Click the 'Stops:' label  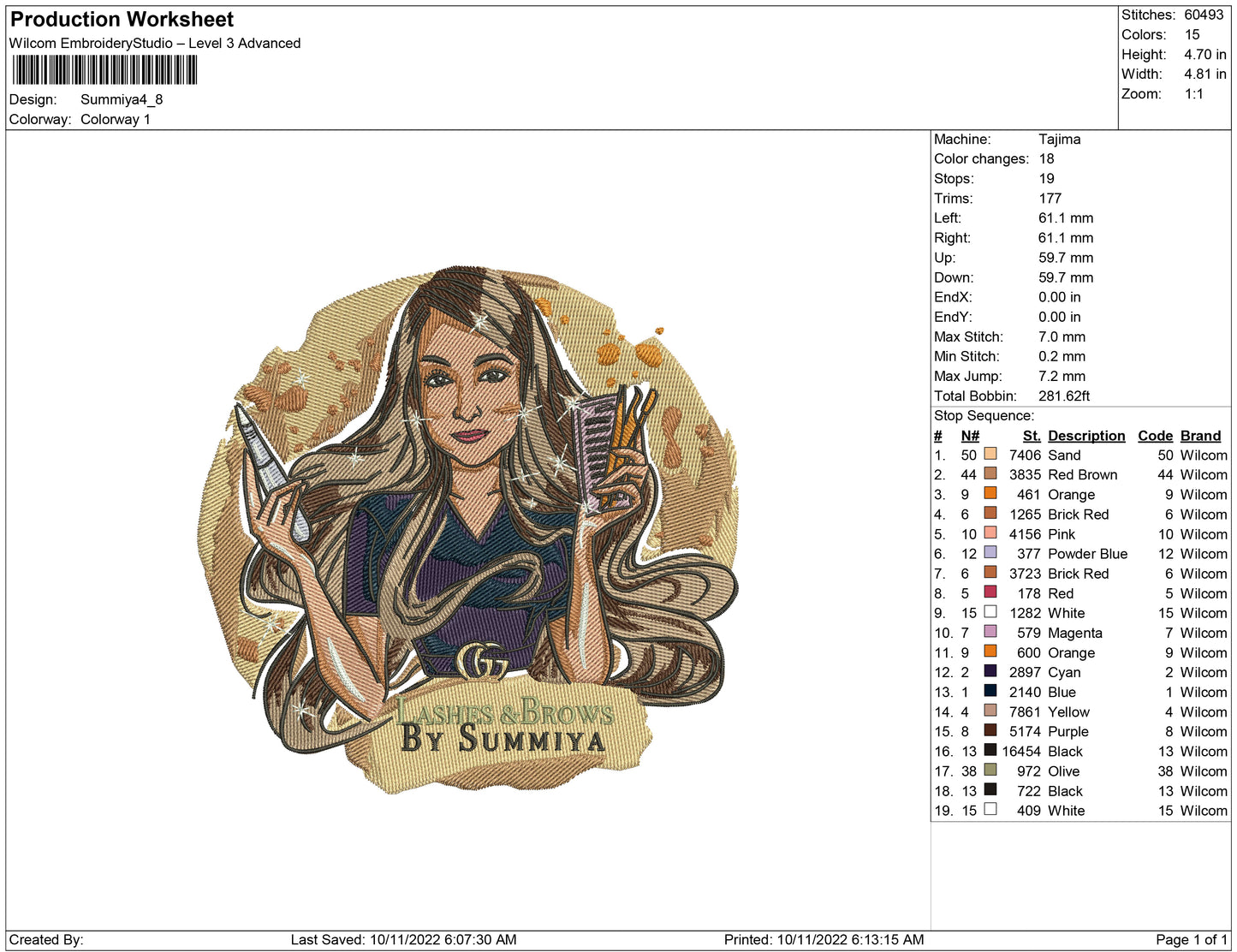pyautogui.click(x=954, y=178)
